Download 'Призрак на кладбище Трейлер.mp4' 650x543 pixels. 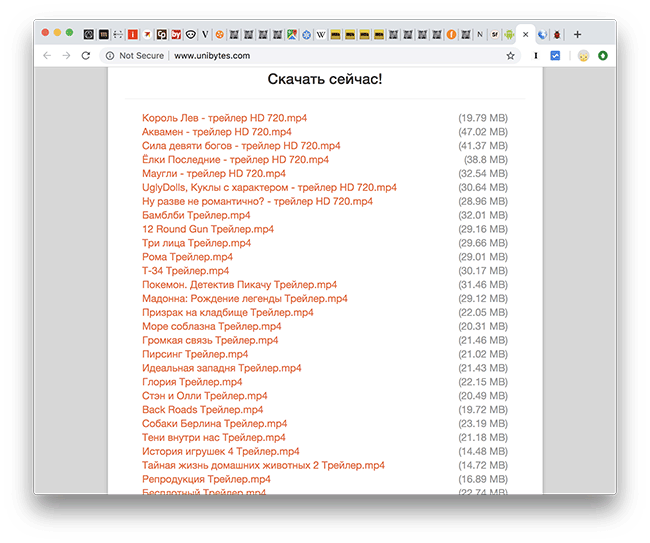point(228,313)
